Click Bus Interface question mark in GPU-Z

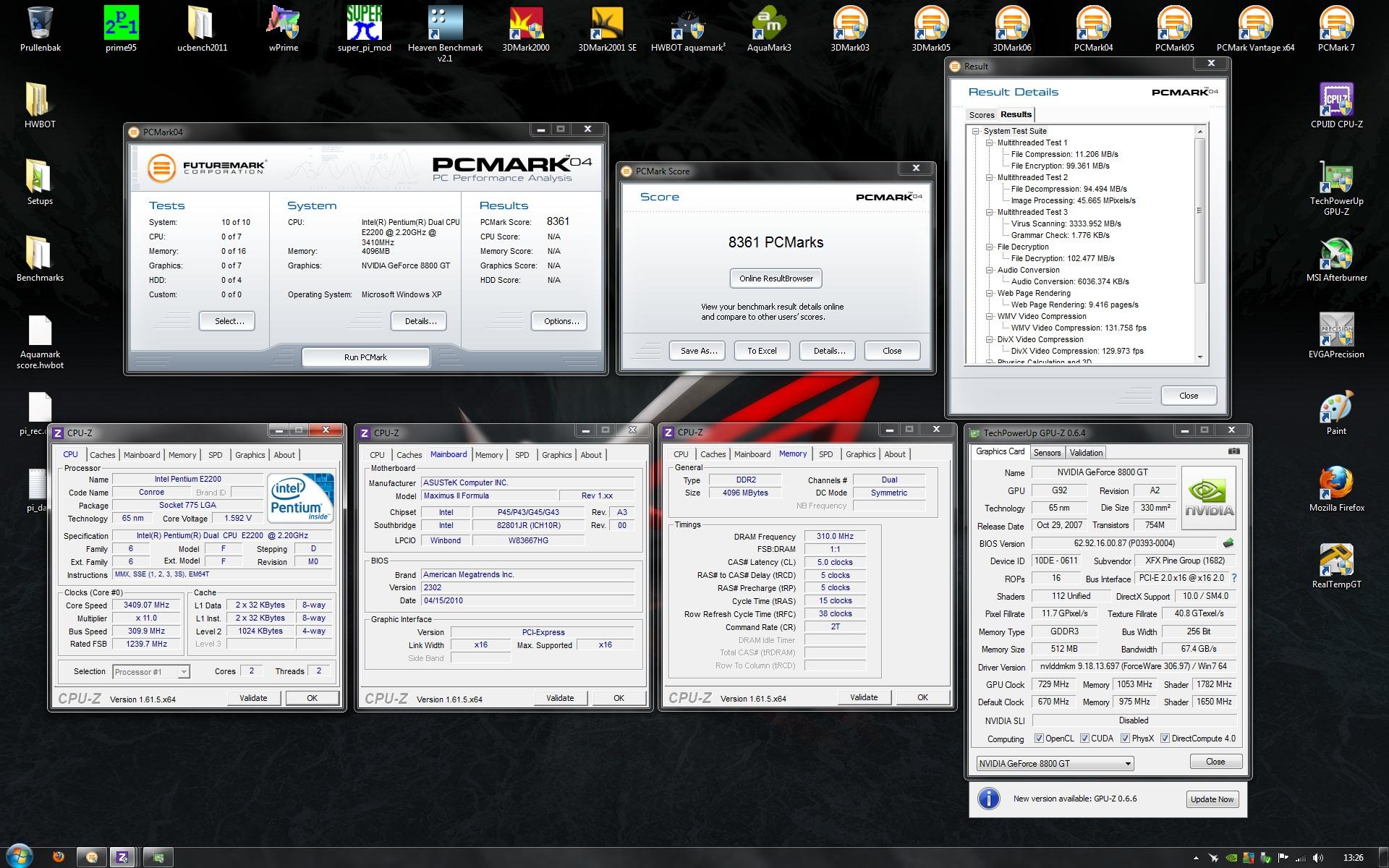[1233, 578]
